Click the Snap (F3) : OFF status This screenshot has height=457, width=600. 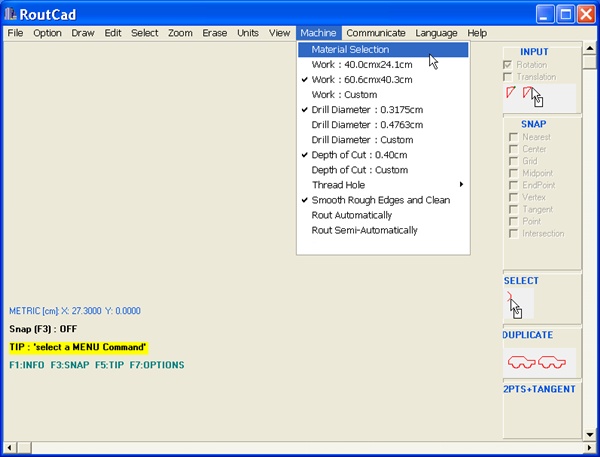click(x=43, y=329)
